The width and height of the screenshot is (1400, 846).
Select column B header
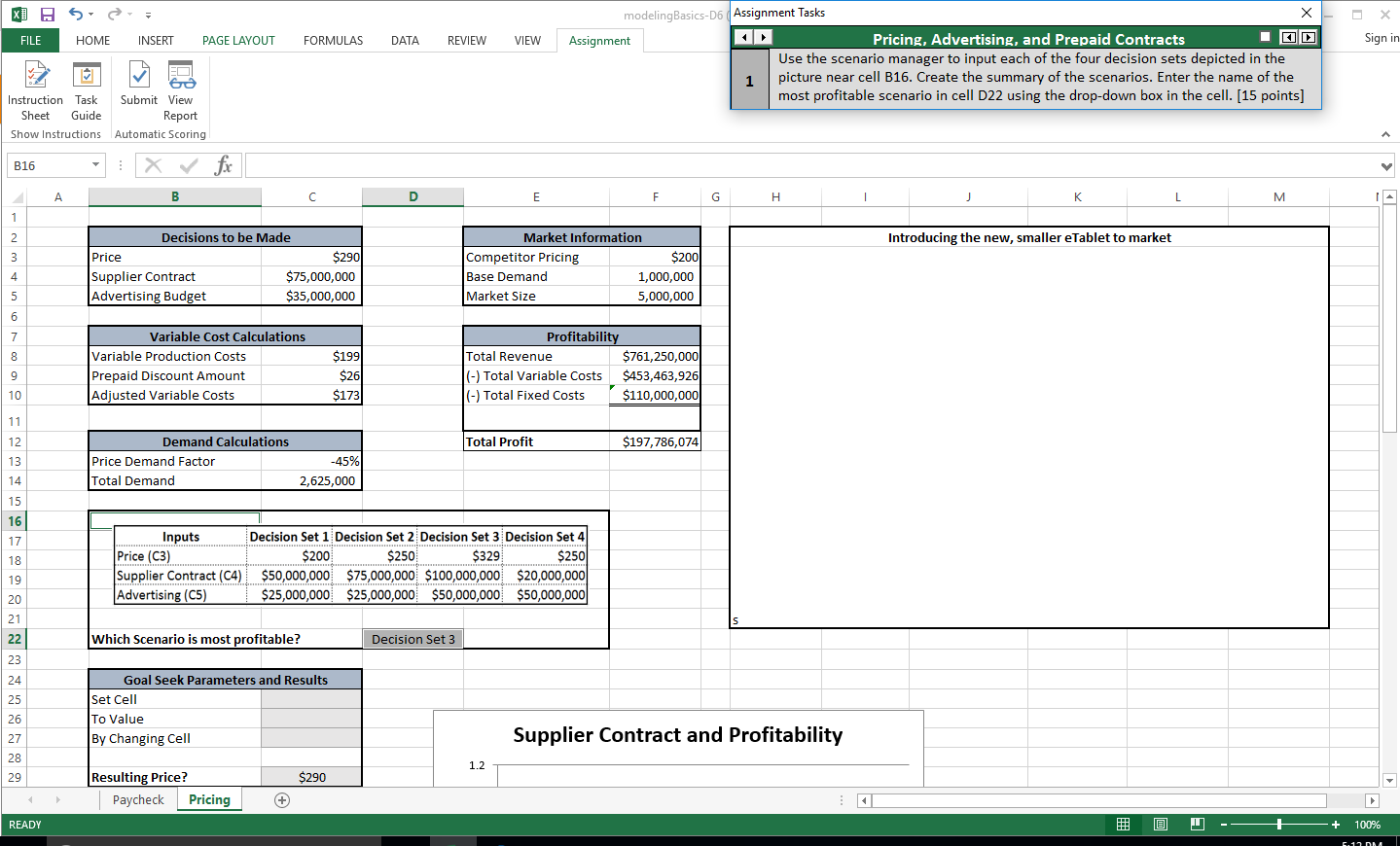[175, 196]
